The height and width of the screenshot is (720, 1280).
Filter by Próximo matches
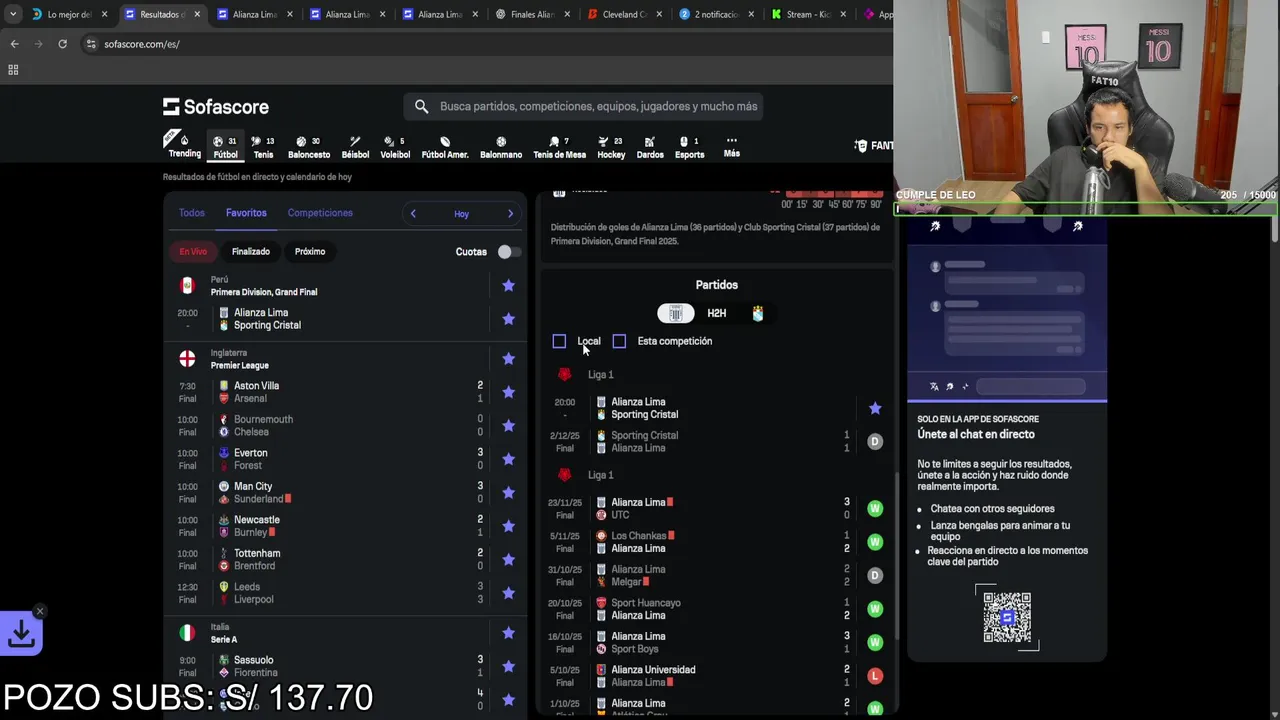click(x=310, y=251)
